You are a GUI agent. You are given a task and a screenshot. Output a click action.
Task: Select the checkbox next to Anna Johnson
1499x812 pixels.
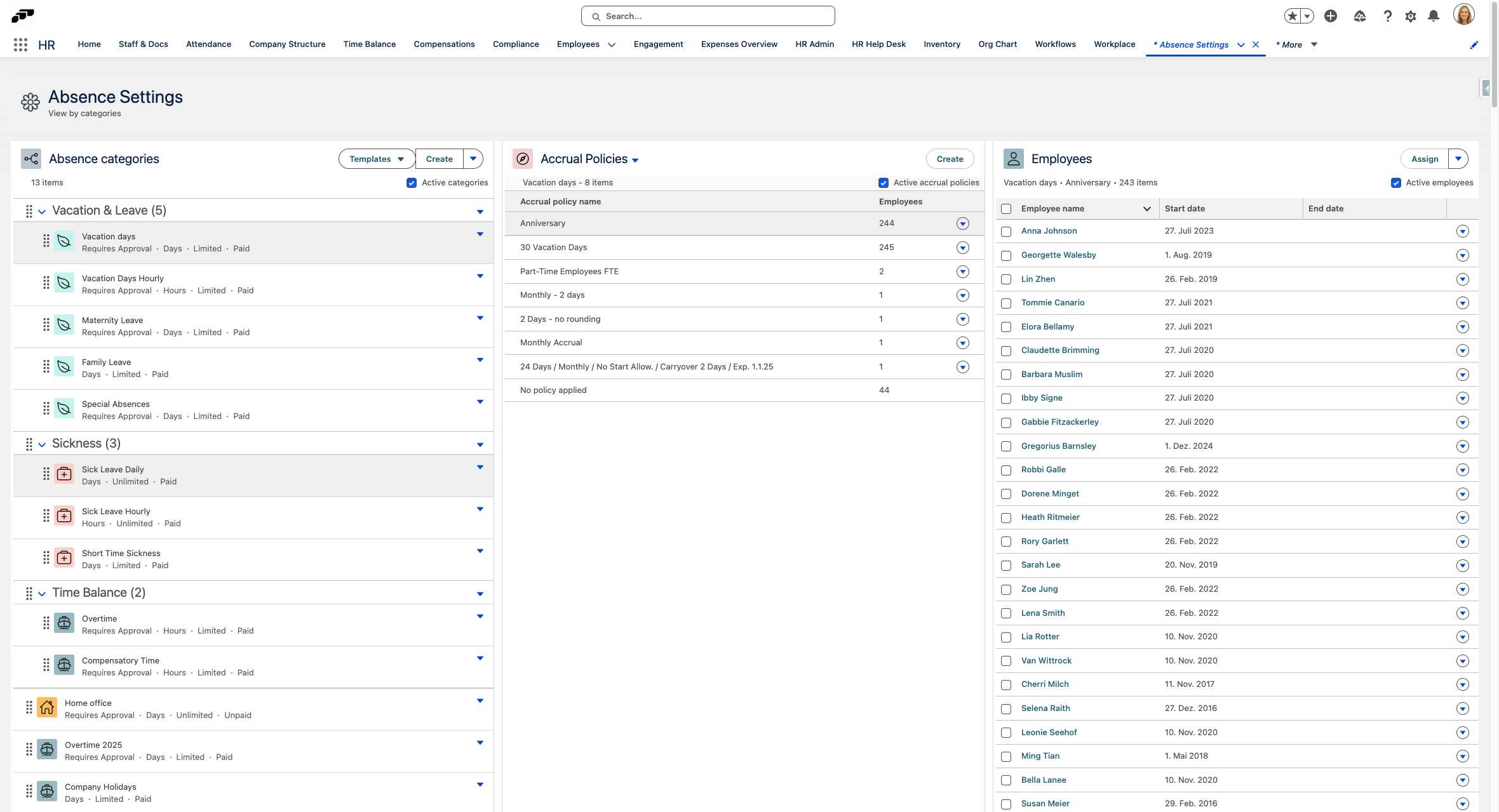click(x=1006, y=232)
